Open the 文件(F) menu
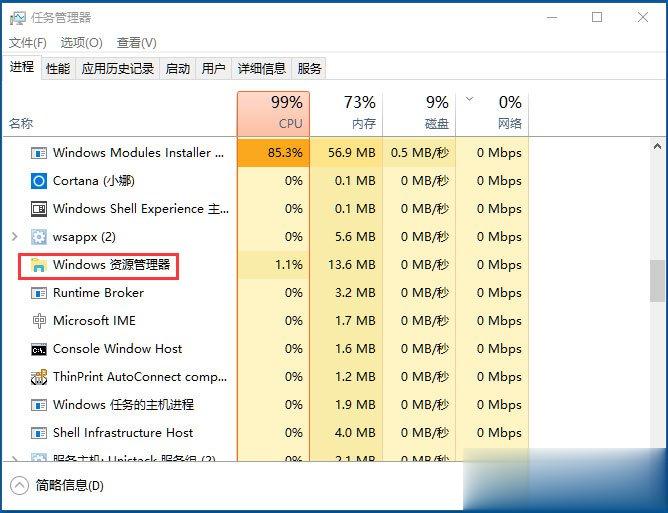668x513 pixels. click(x=28, y=43)
